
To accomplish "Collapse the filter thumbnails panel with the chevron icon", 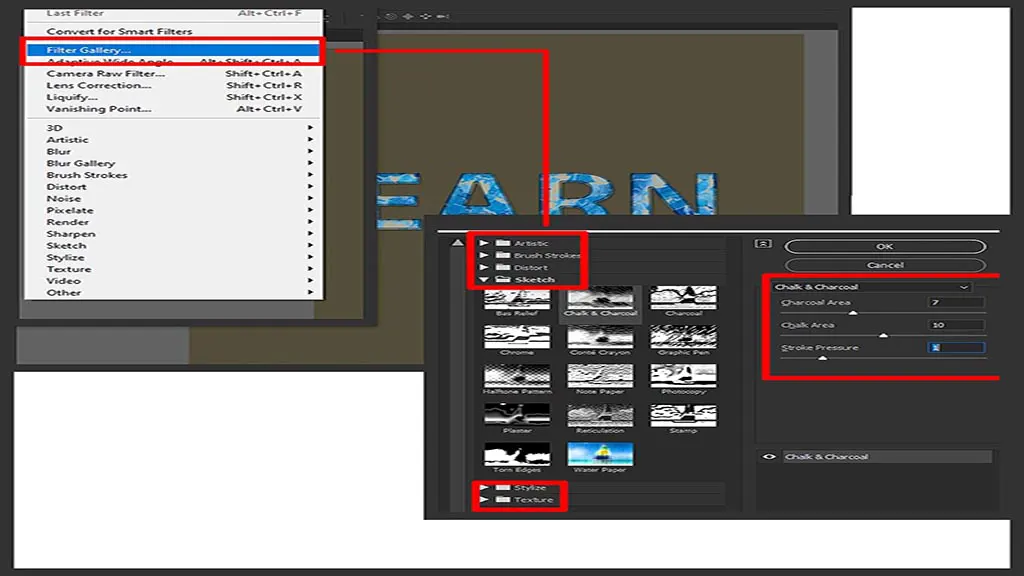I will [763, 244].
